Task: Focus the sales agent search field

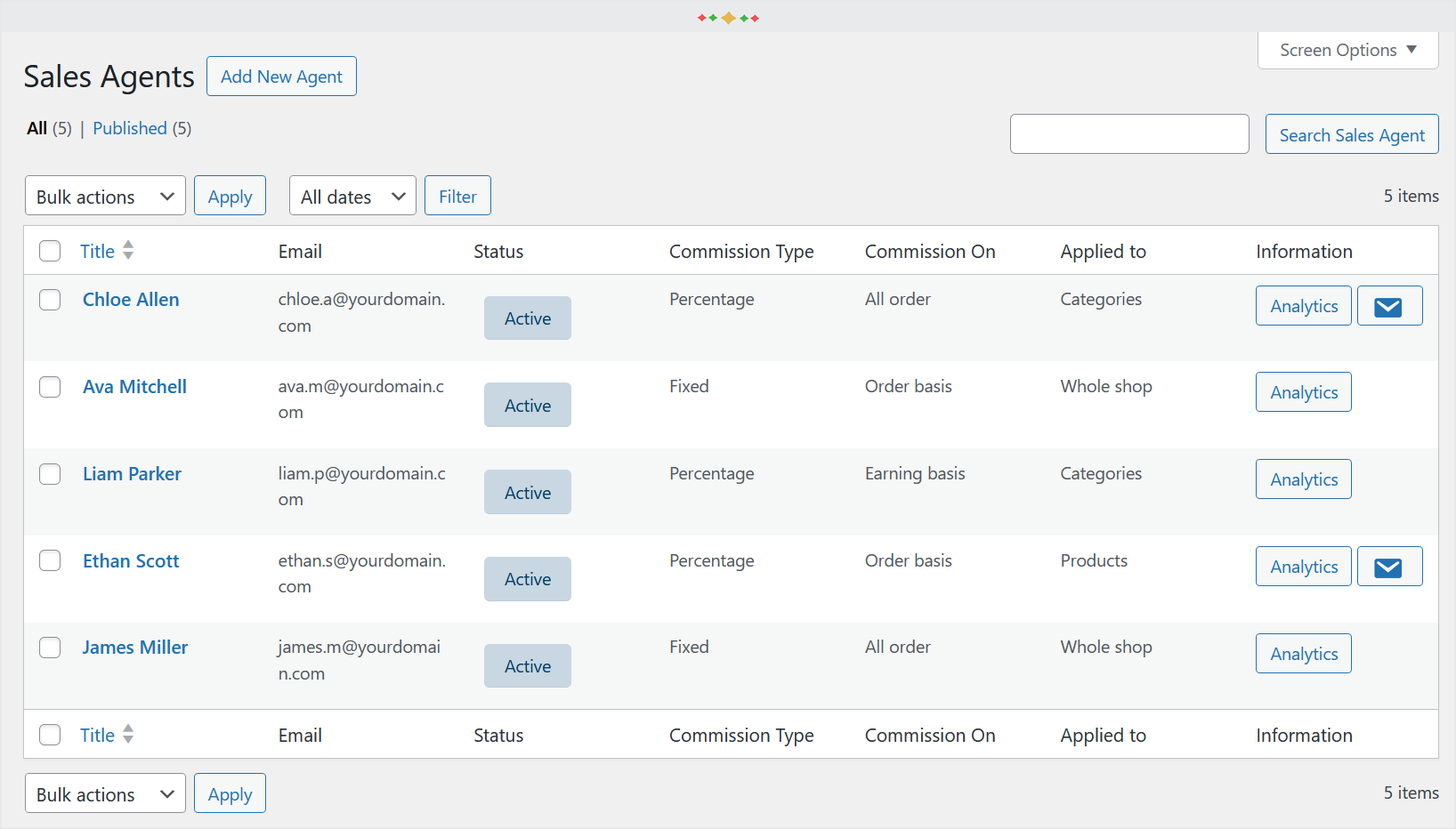Action: (1129, 134)
